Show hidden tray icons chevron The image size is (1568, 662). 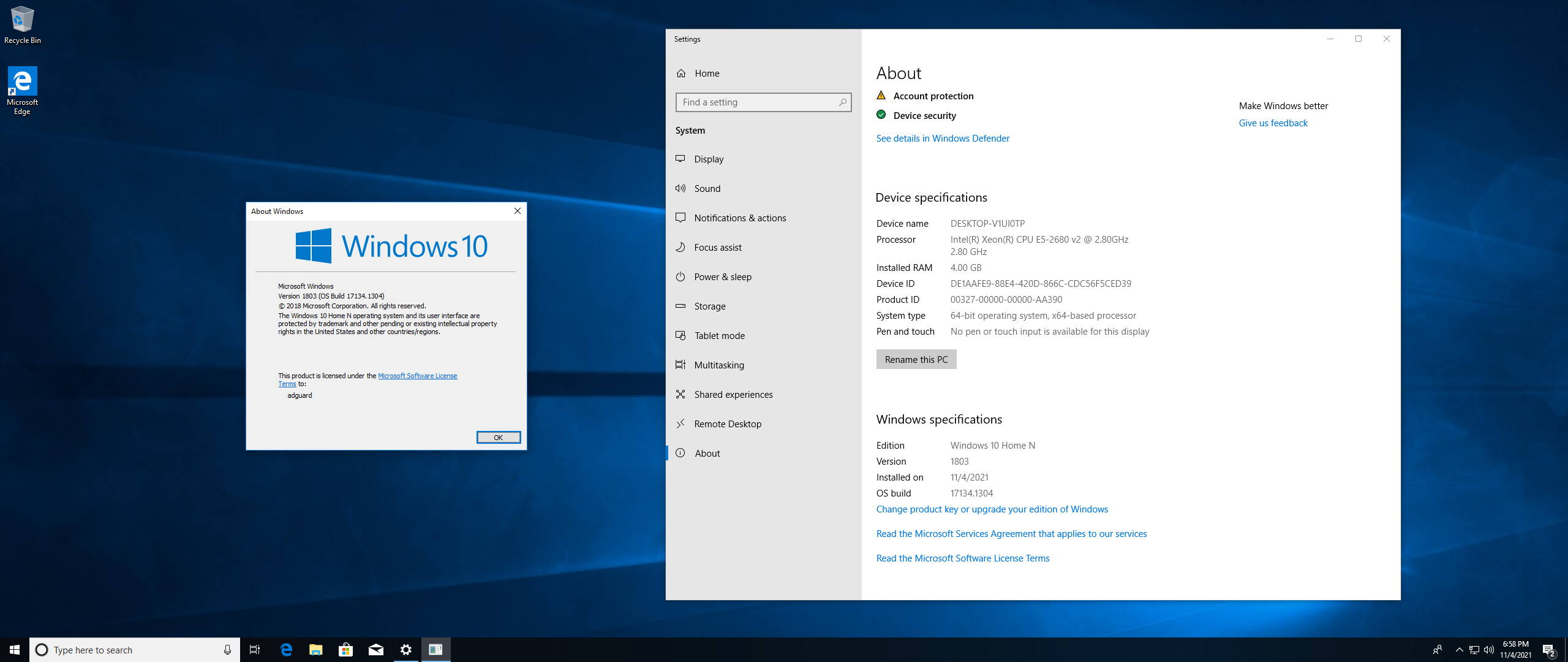[1460, 650]
